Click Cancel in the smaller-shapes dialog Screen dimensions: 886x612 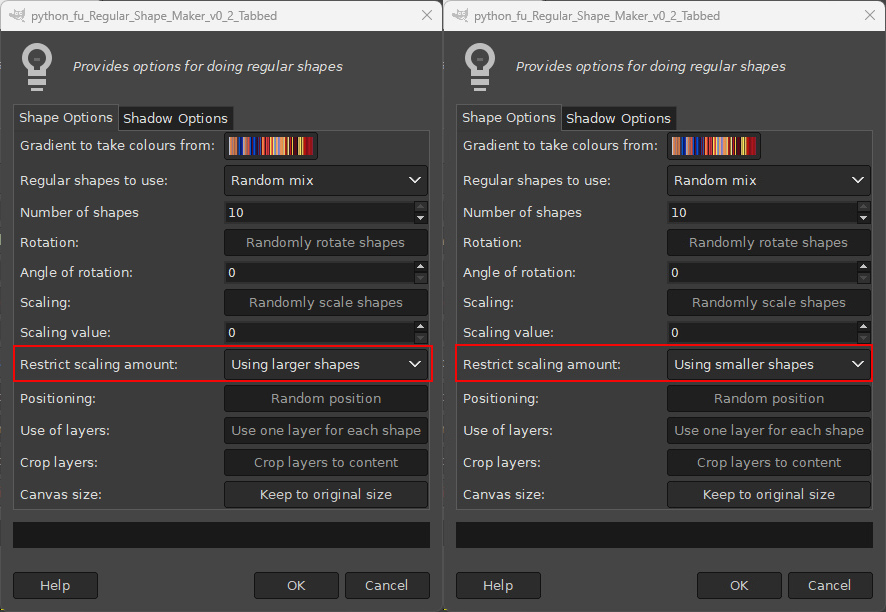tap(830, 585)
